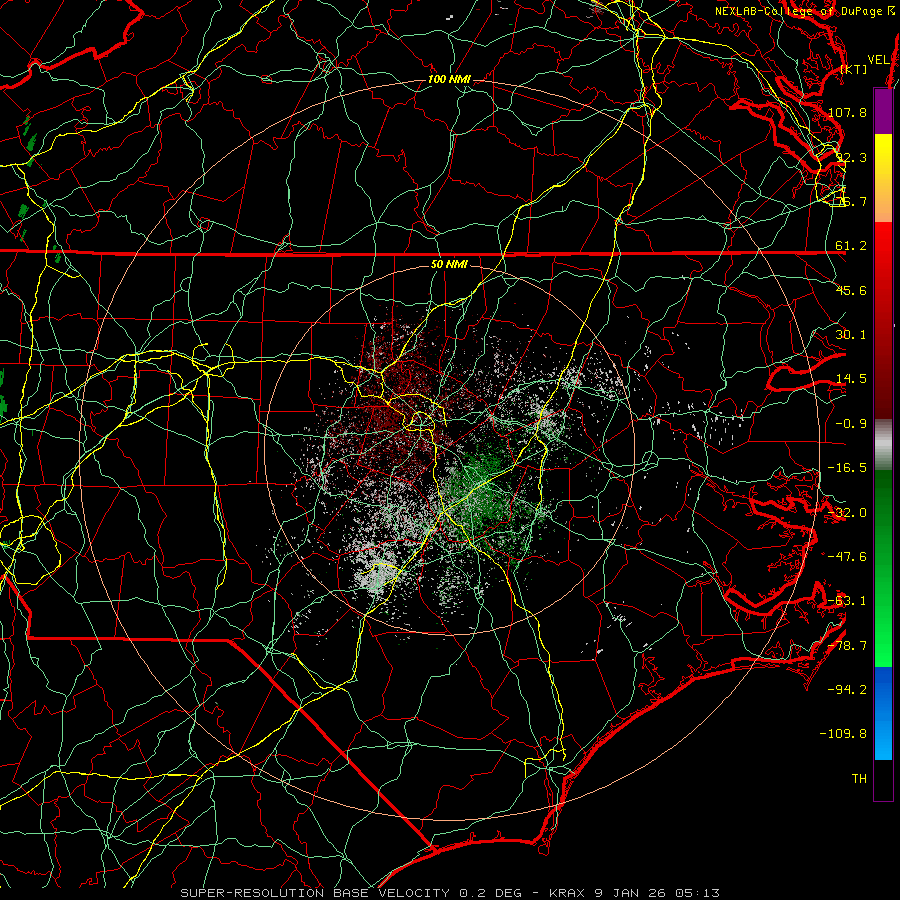Select the 45.6 value on the velocity scale

click(851, 290)
